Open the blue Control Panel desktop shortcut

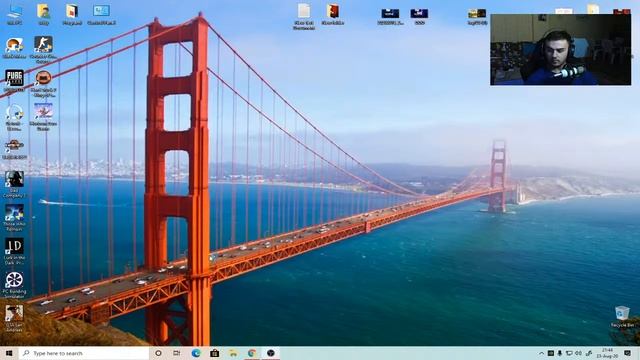point(101,14)
